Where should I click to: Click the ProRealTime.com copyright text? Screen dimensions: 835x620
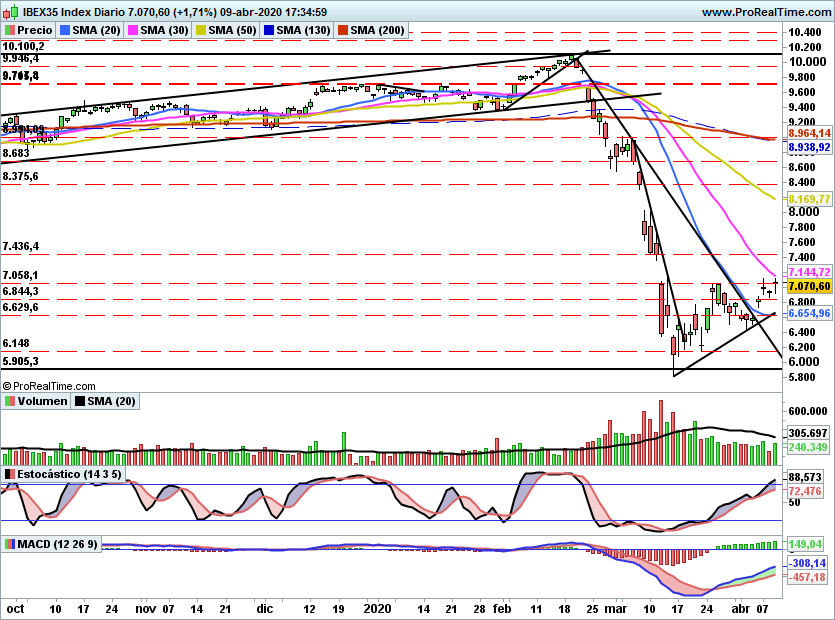pos(49,386)
